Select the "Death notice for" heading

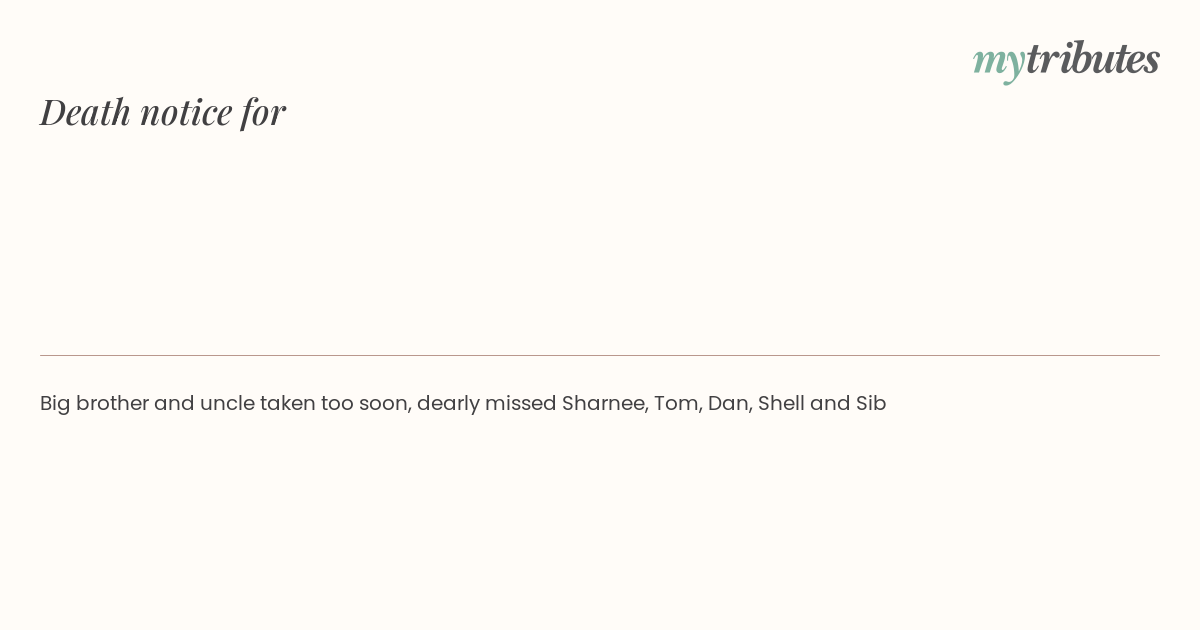coord(163,112)
